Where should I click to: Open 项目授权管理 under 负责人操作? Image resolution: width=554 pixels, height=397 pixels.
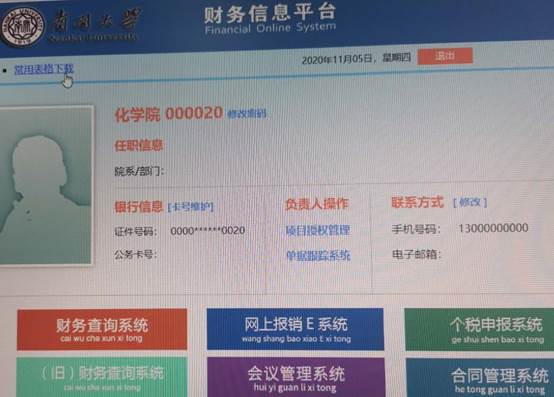pyautogui.click(x=318, y=230)
